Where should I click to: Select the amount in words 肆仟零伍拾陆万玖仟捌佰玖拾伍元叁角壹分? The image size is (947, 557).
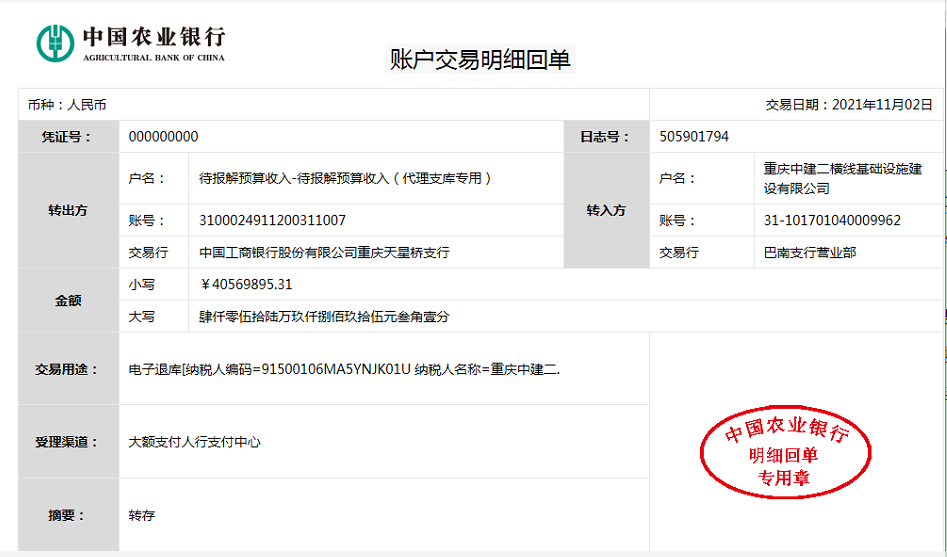[x=324, y=317]
